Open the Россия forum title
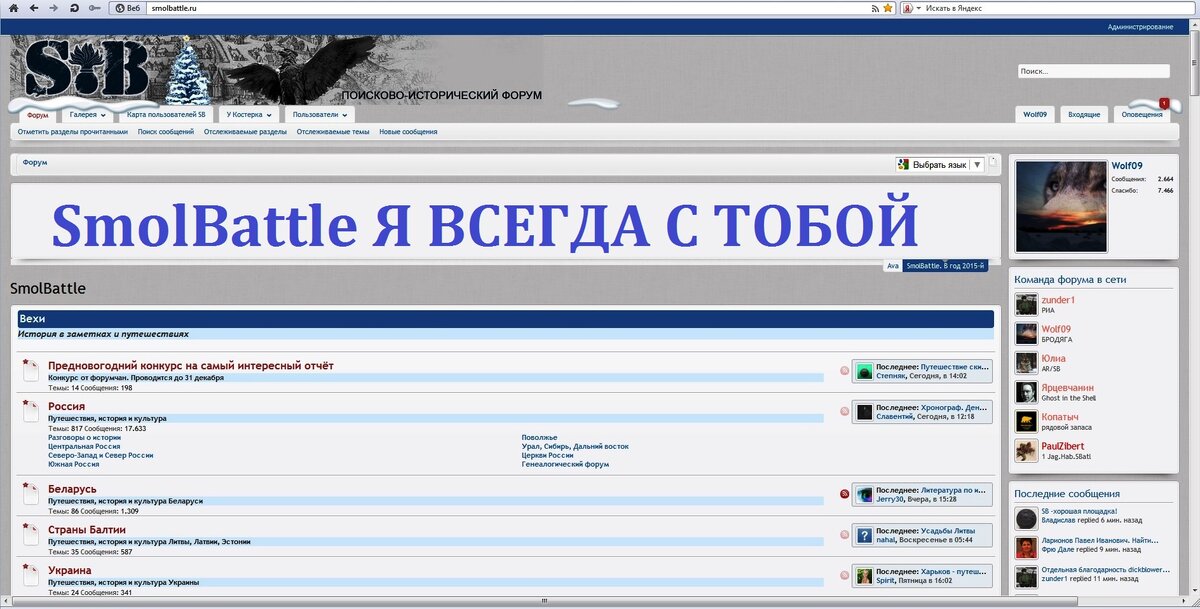Screen dimensions: 1200x609 coord(66,407)
